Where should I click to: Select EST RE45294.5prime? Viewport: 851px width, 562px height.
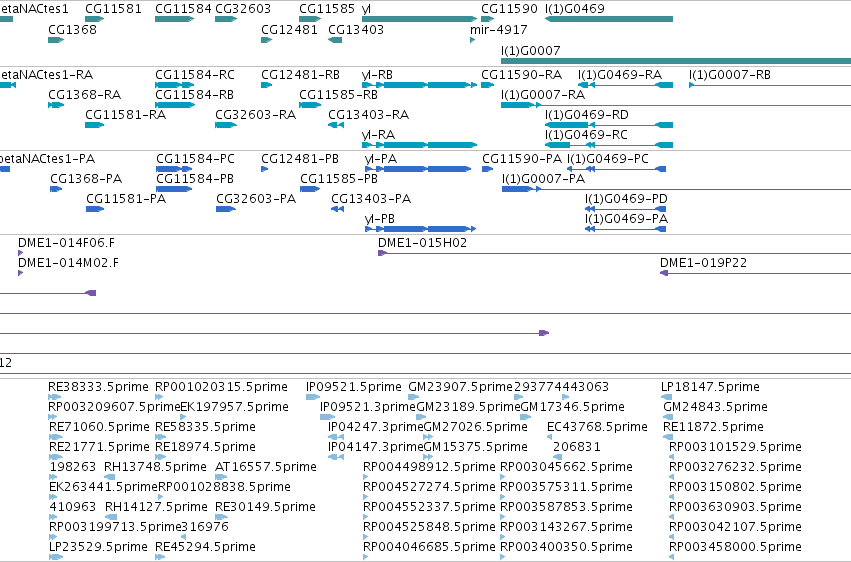(x=205, y=547)
